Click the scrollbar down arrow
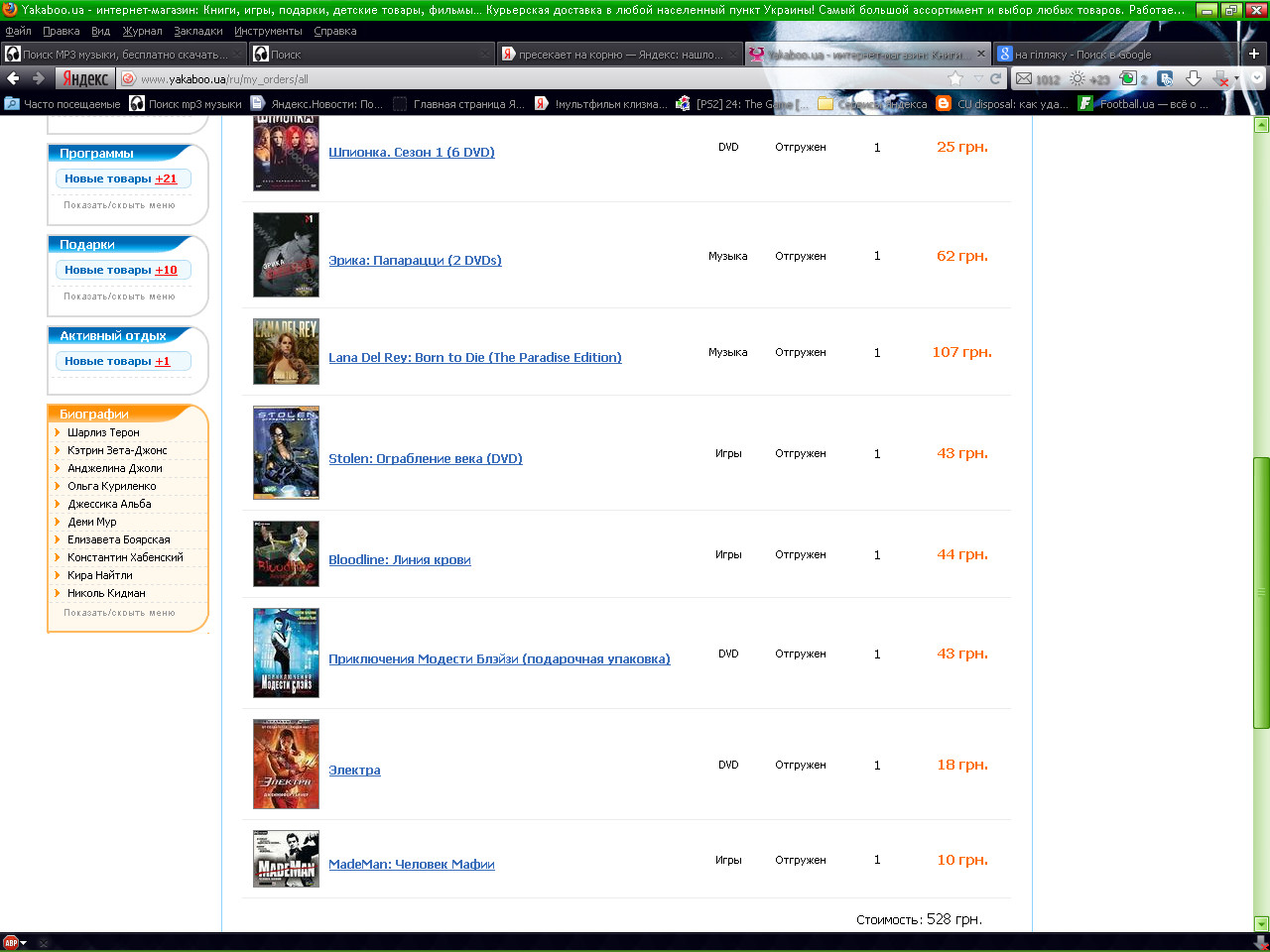Screen dimensions: 1270x952 [1261, 923]
